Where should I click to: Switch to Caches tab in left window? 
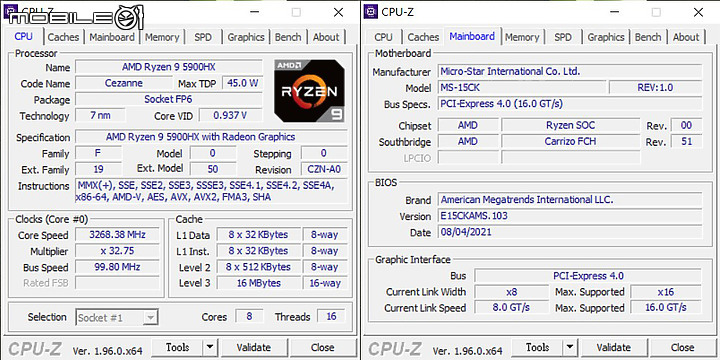[63, 37]
